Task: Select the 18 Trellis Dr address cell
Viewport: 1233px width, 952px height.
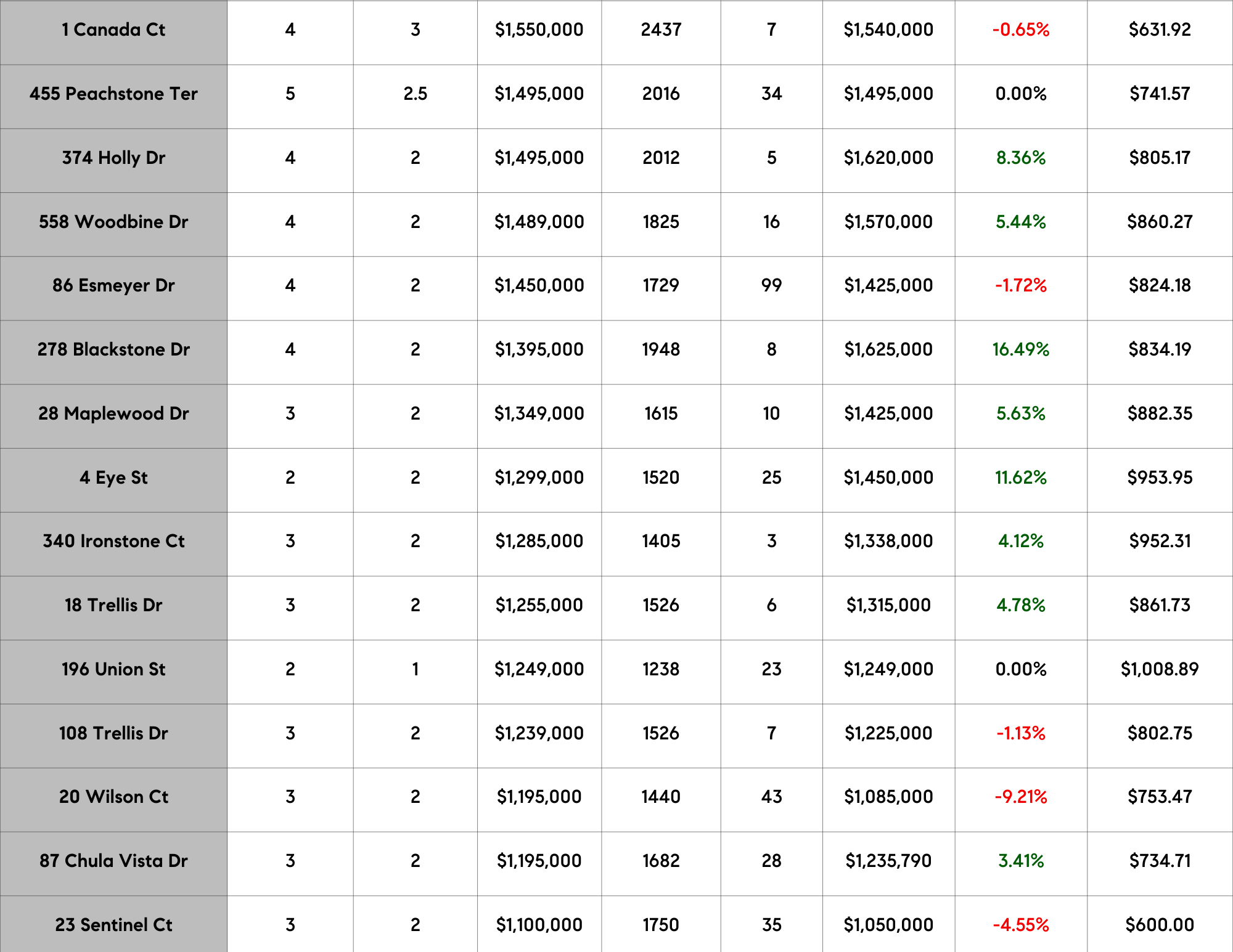Action: click(113, 605)
